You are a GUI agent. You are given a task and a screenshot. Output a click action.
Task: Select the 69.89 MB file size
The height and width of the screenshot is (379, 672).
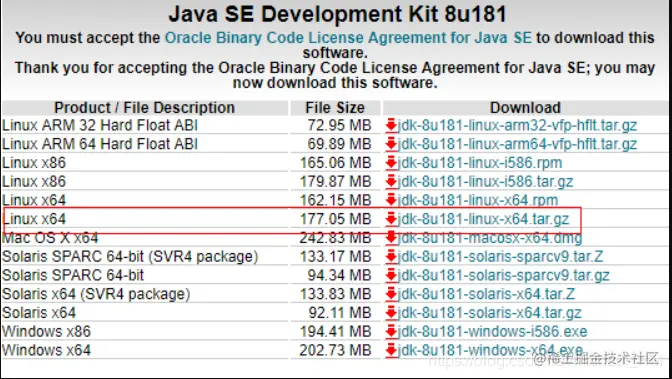[339, 144]
